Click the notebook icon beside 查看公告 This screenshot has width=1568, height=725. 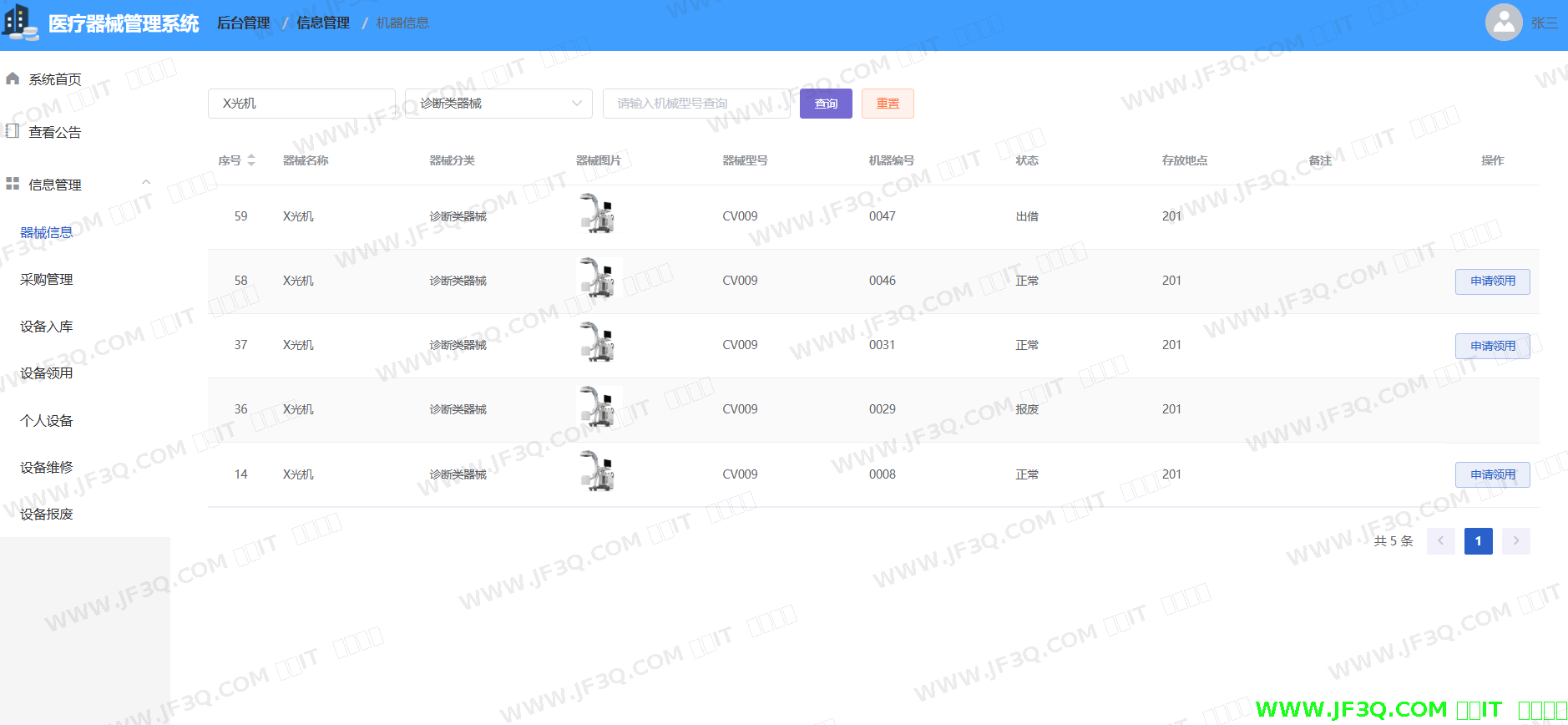[13, 131]
